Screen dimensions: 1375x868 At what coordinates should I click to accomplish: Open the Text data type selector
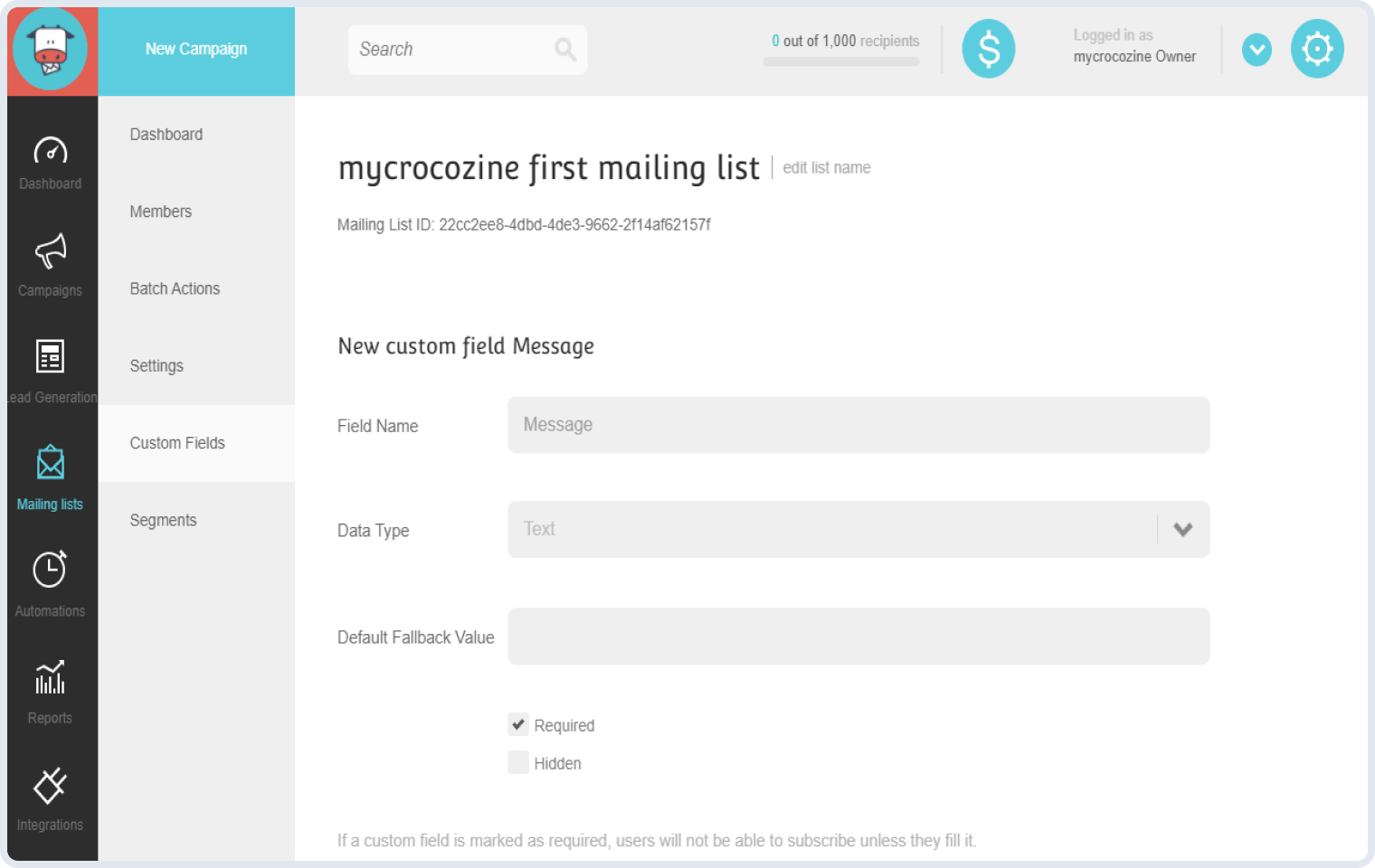click(x=858, y=530)
